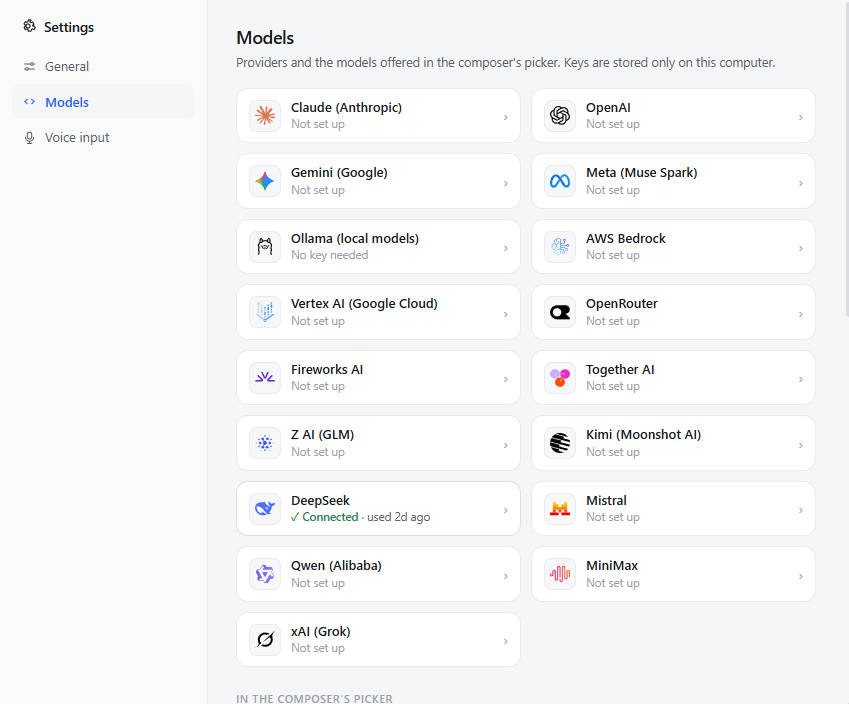Go to Voice input settings

(x=103, y=138)
